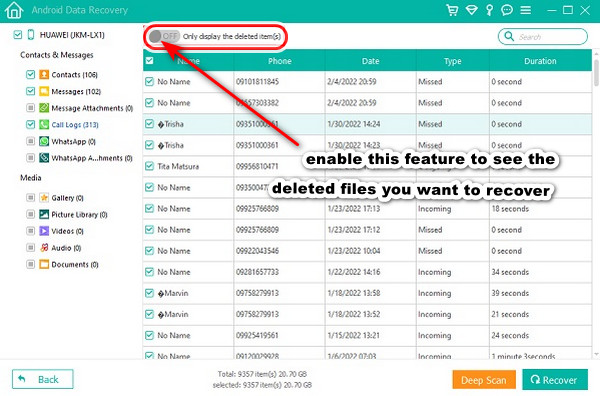The image size is (600, 396).
Task: Select Audio (0) category
Action: click(66, 248)
